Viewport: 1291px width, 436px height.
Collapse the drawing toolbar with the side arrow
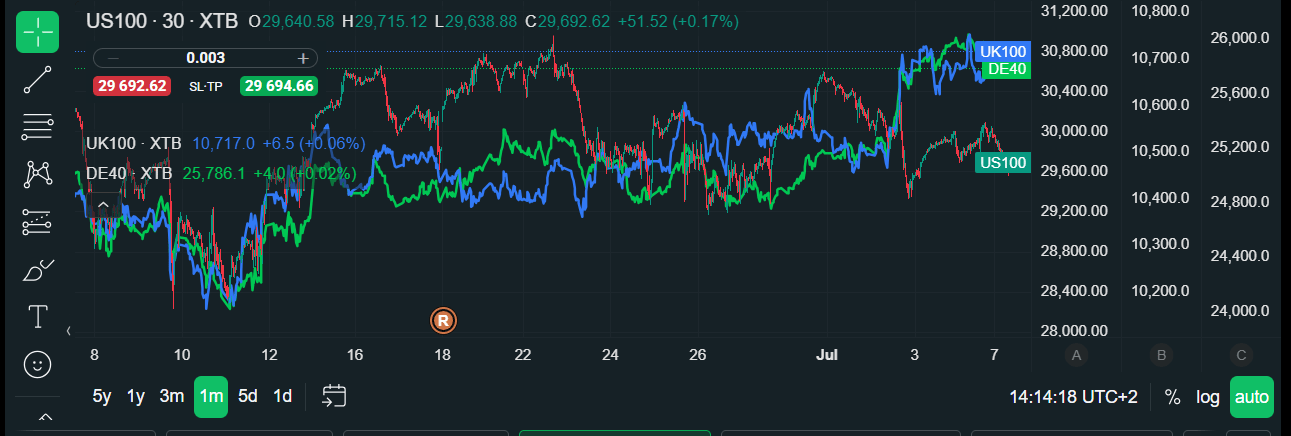pos(68,330)
